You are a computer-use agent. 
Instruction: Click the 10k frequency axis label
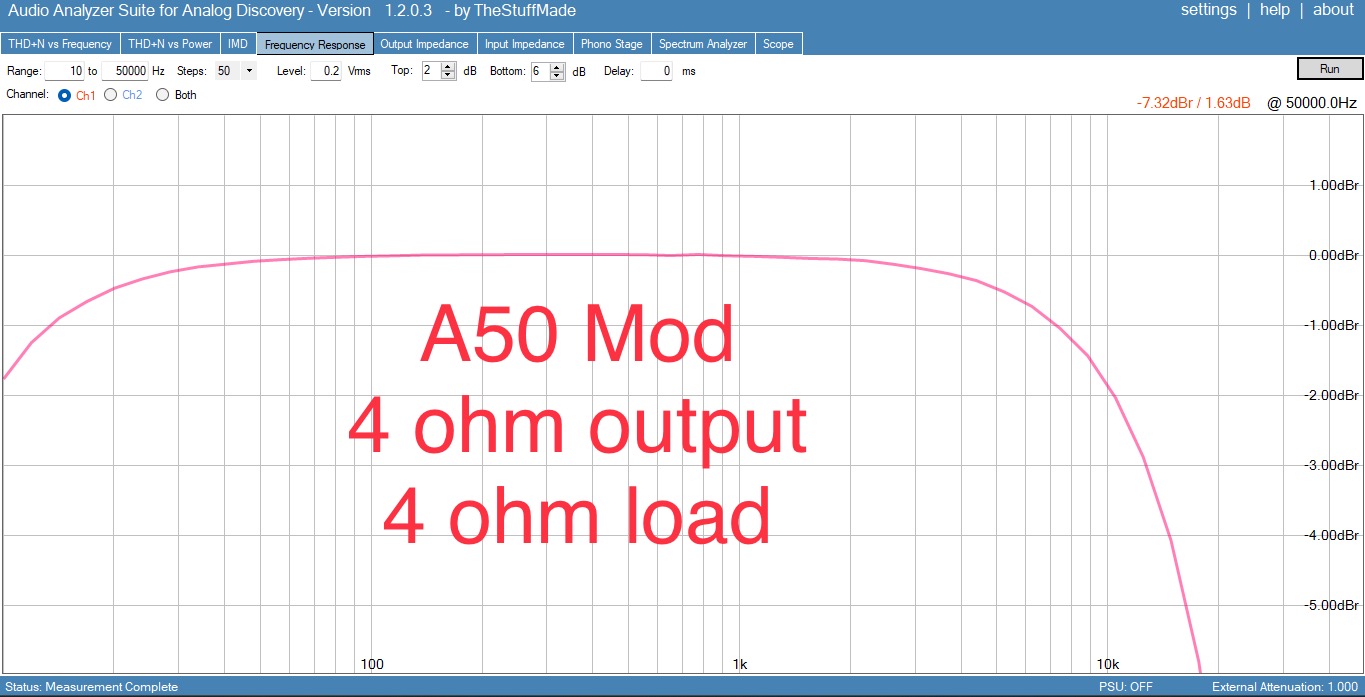[1107, 664]
